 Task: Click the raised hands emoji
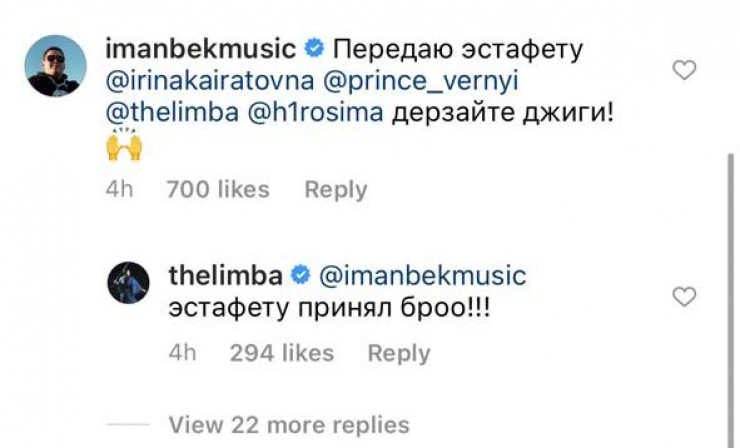tap(123, 145)
